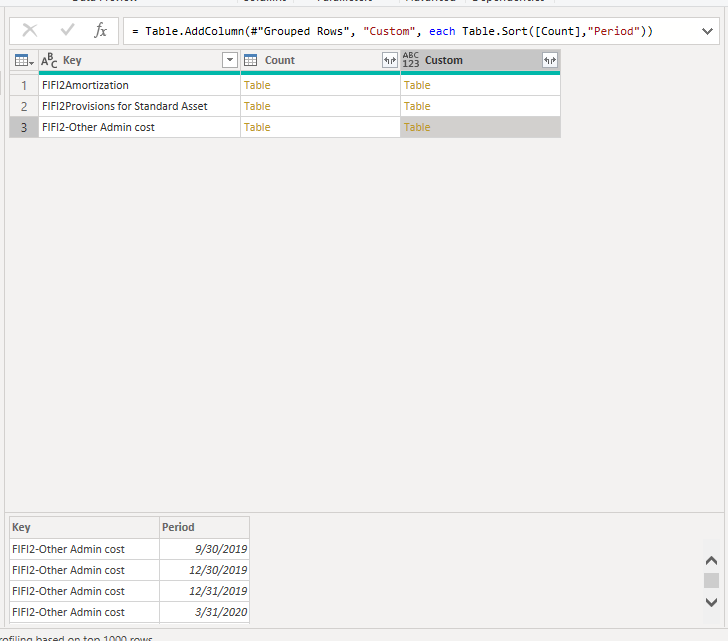Cancel formula edit with X icon
The height and width of the screenshot is (641, 728).
coord(30,31)
